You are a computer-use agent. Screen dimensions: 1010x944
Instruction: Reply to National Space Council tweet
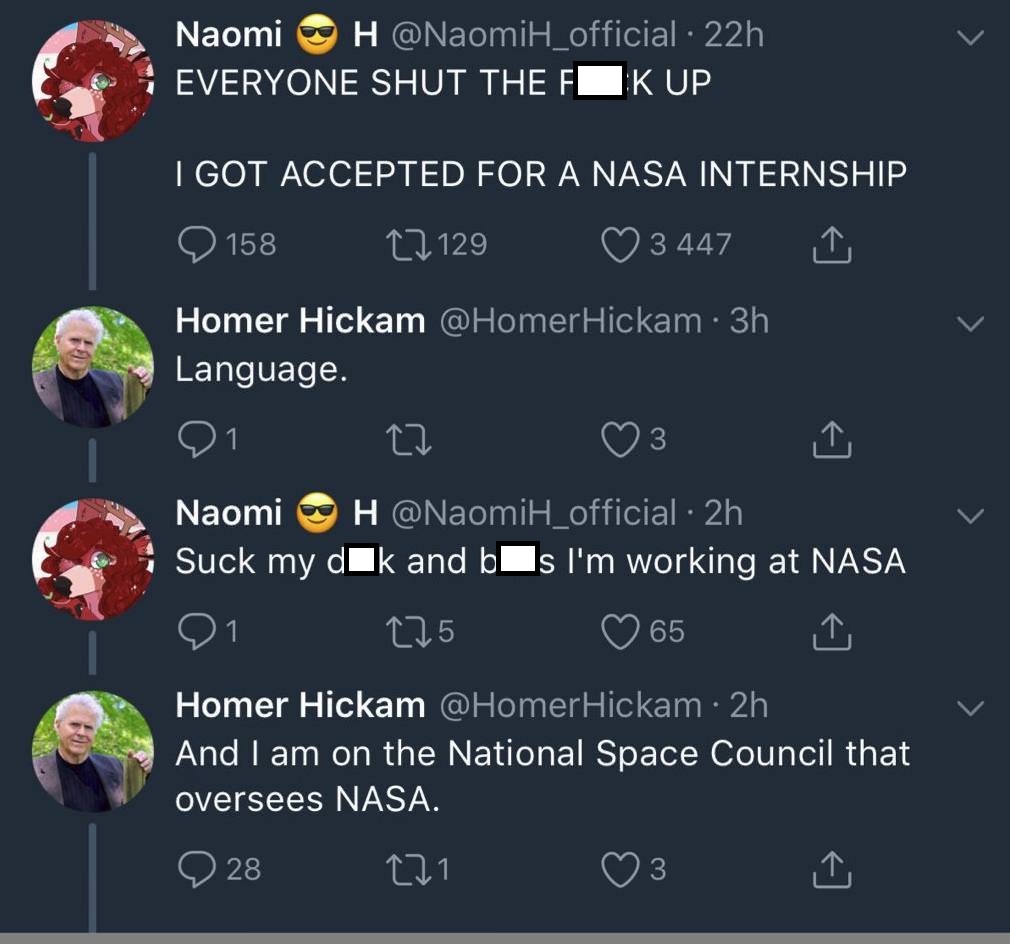point(197,869)
